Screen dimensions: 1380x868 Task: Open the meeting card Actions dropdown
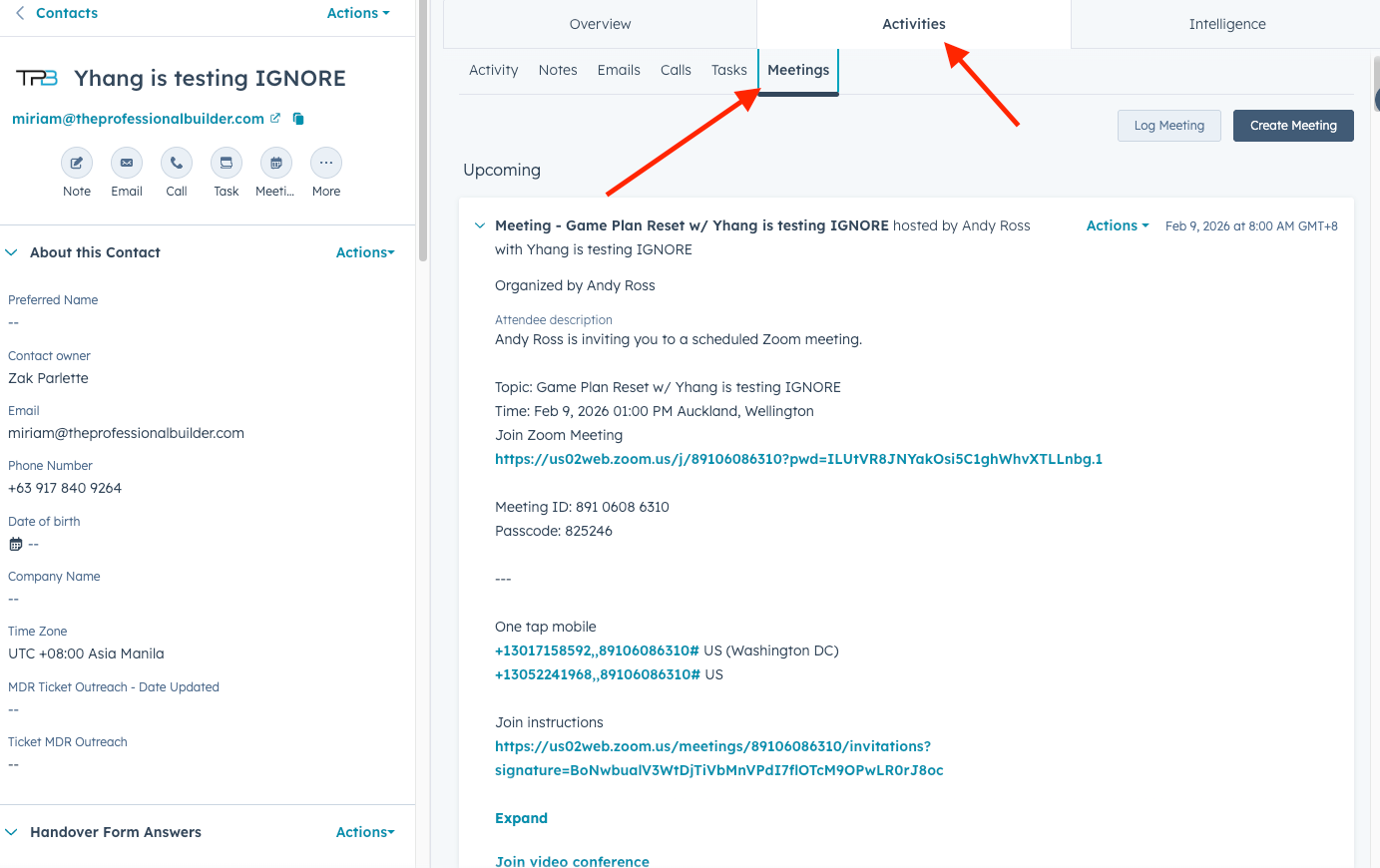point(1117,226)
